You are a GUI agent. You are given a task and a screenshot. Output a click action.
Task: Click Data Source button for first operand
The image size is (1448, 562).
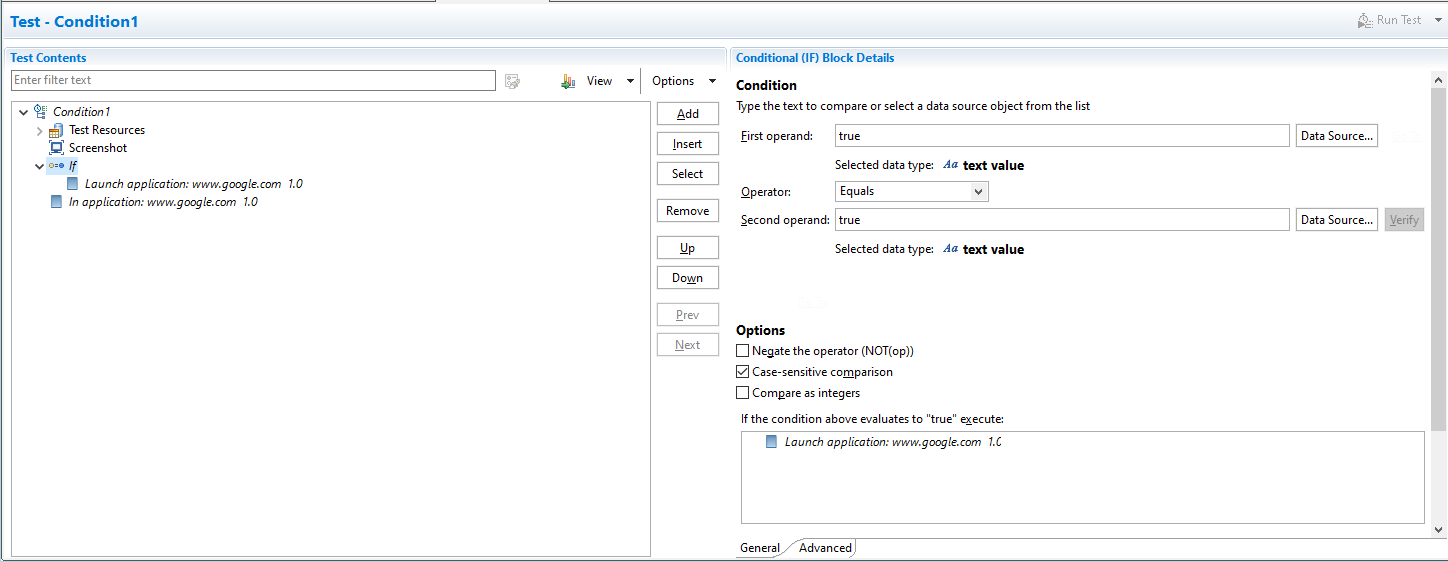(x=1337, y=136)
